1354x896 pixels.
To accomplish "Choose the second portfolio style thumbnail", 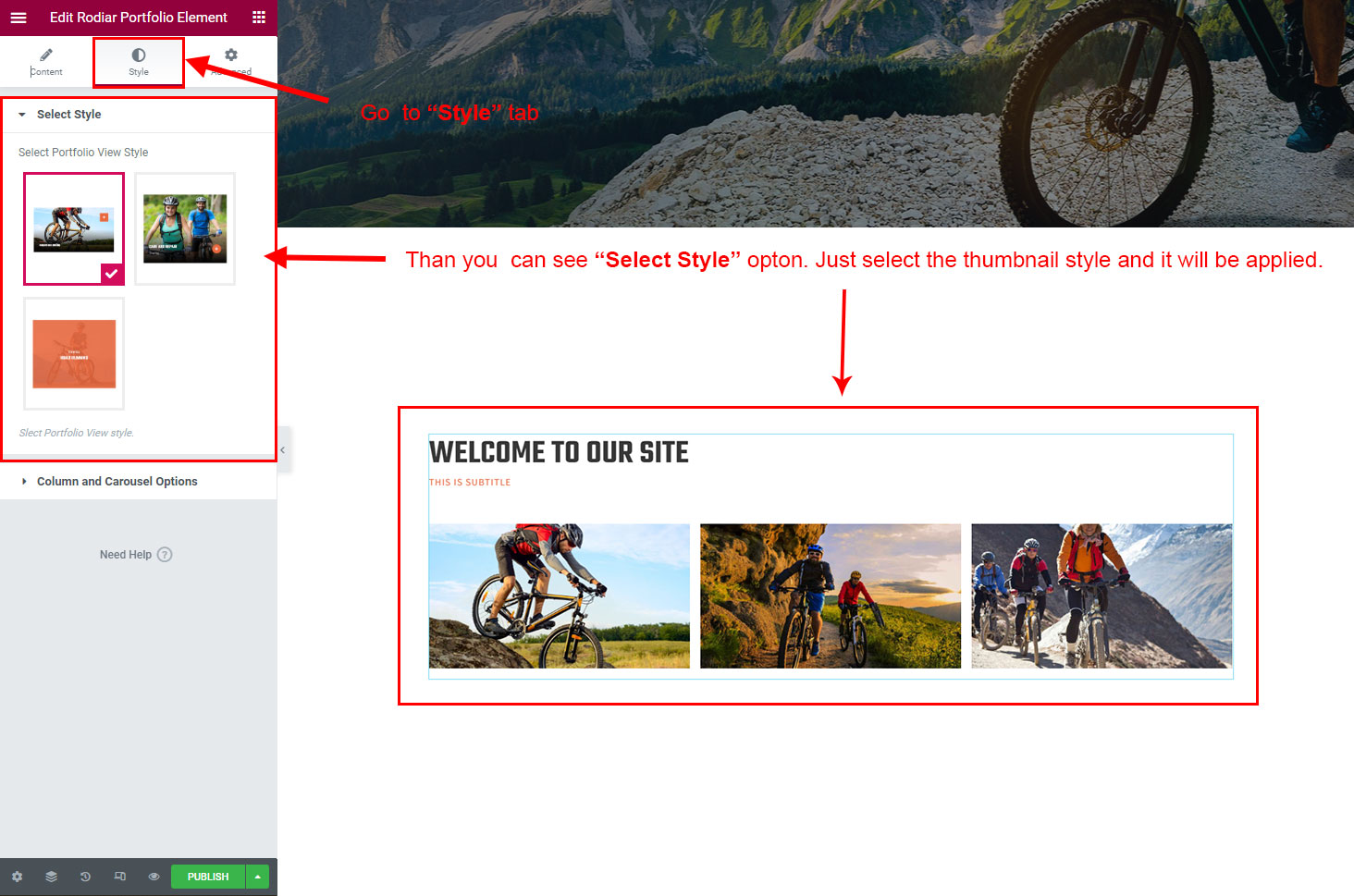I will 185,228.
